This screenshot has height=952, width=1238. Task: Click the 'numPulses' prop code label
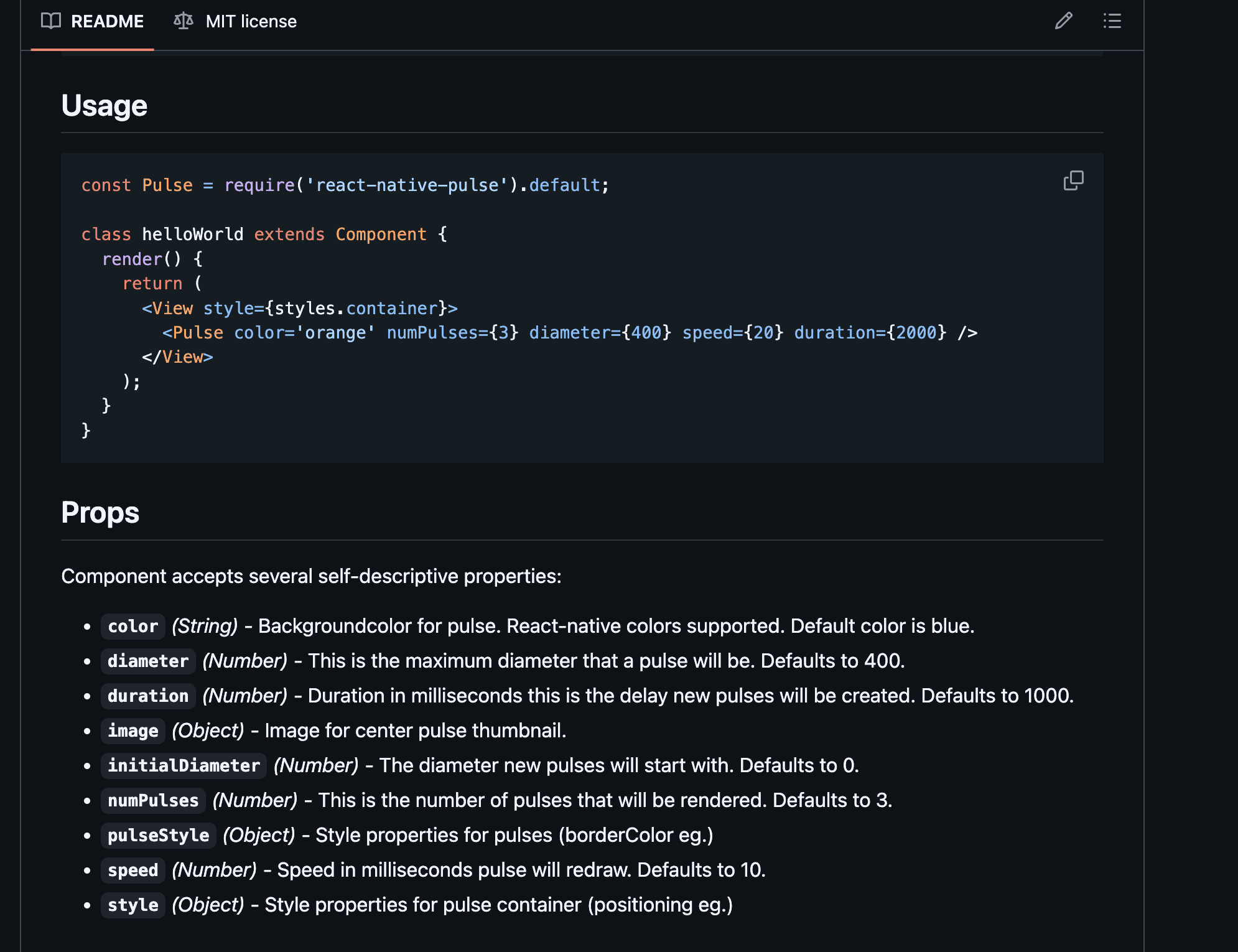[153, 800]
